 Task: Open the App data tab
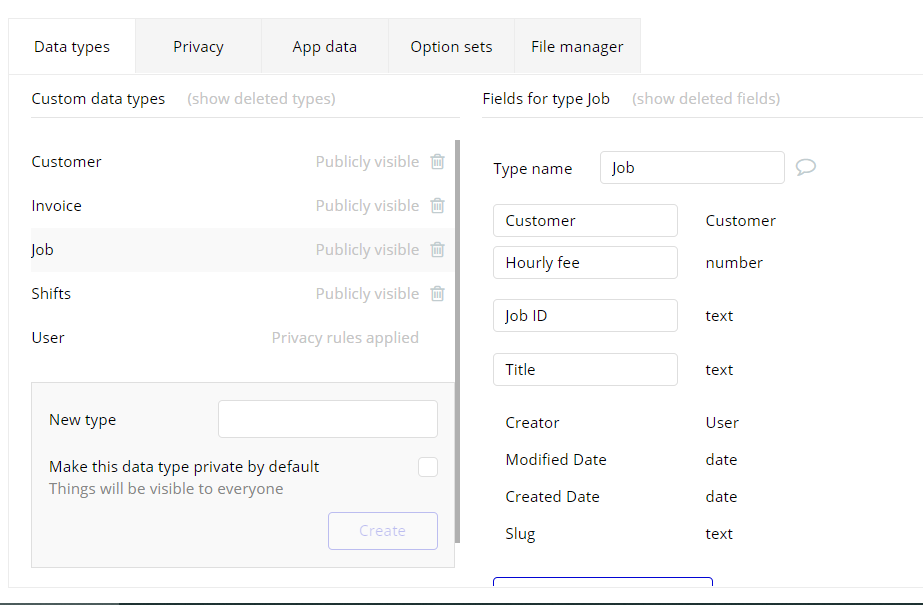(324, 47)
